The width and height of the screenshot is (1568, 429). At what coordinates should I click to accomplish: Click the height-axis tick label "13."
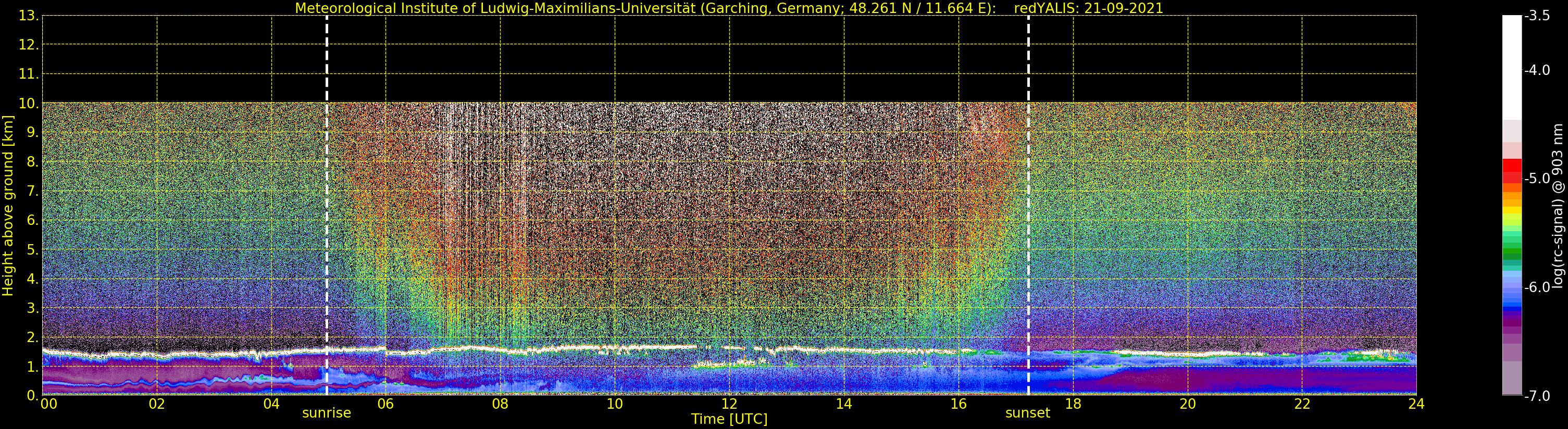29,16
